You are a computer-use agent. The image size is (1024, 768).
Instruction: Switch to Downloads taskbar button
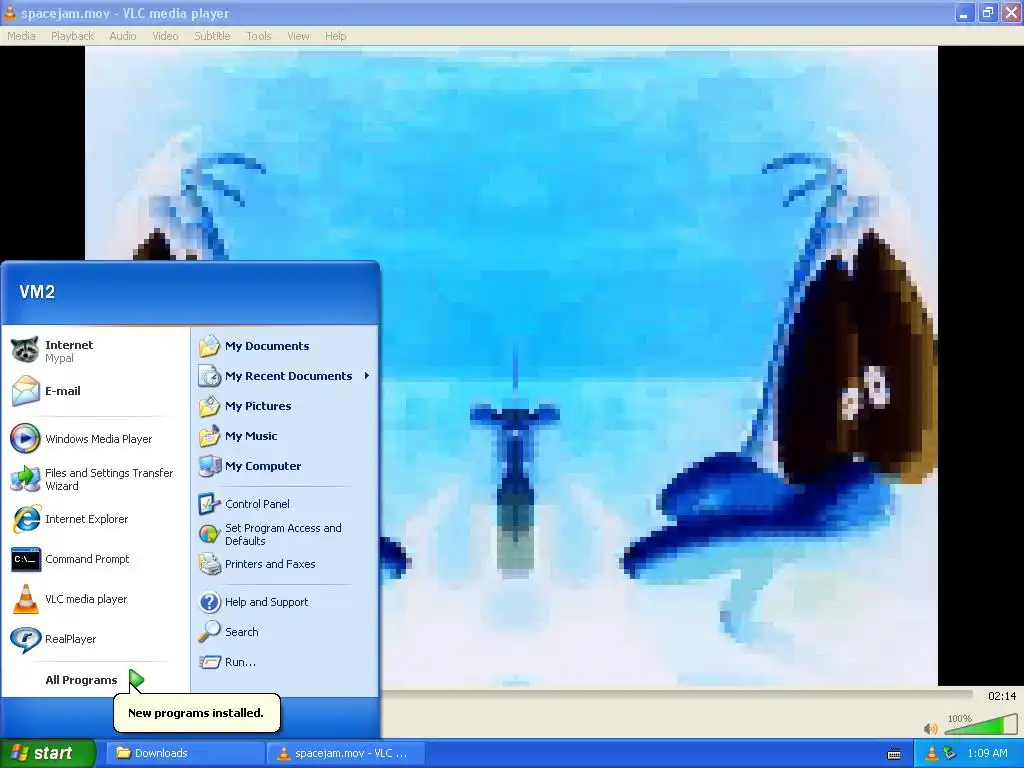coord(186,753)
